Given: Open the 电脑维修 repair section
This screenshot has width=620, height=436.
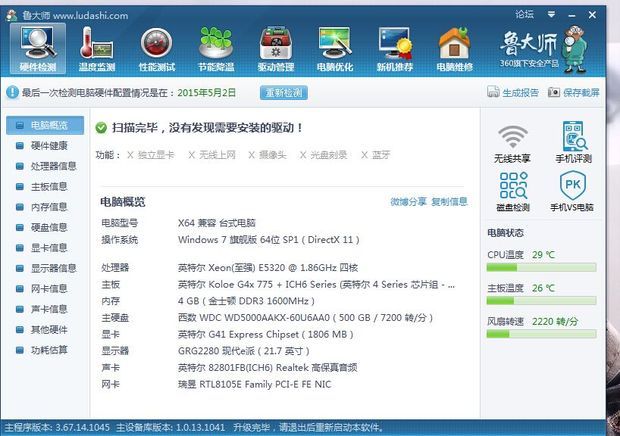Looking at the screenshot, I should pyautogui.click(x=454, y=49).
